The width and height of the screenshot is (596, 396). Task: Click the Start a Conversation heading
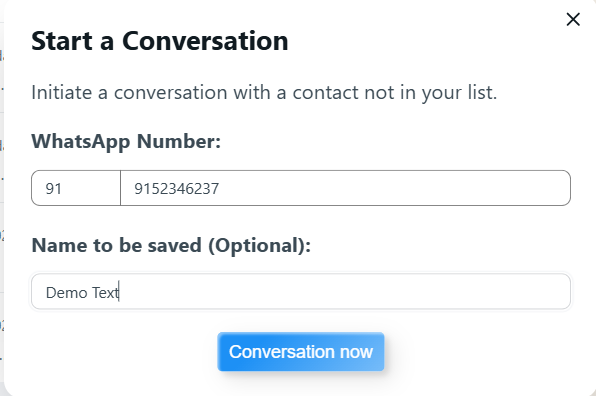pos(160,41)
